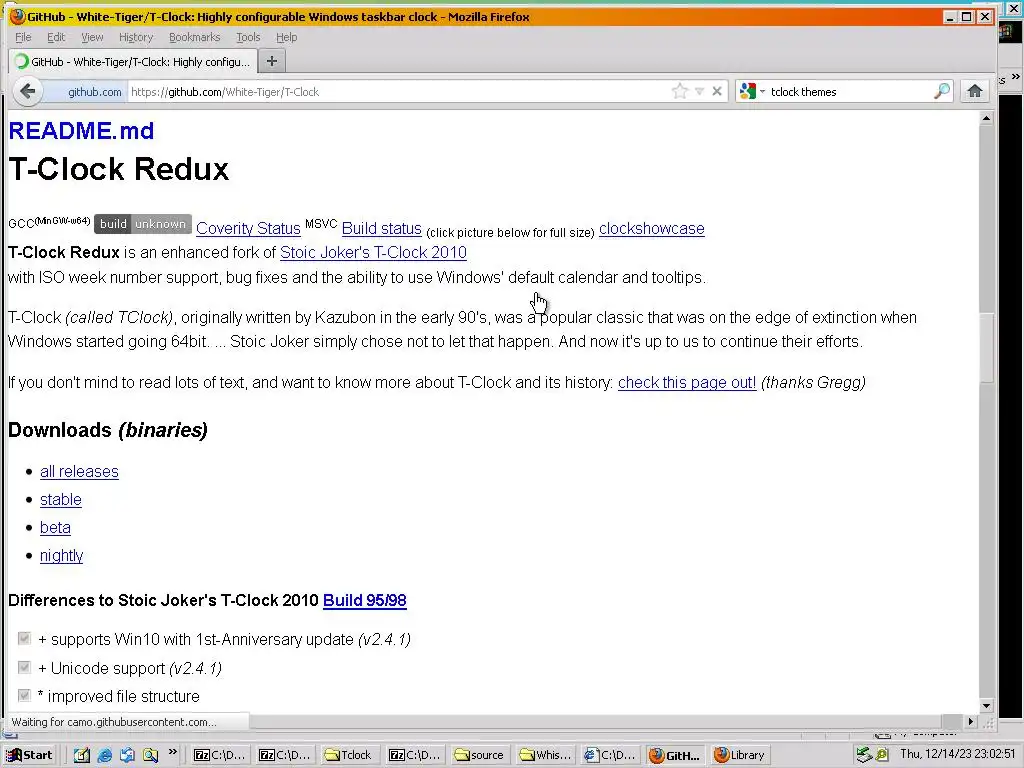Screen dimensions: 1024x768
Task: Open Stoic Joker's T-Clock 2010 link
Action: pyautogui.click(x=373, y=253)
